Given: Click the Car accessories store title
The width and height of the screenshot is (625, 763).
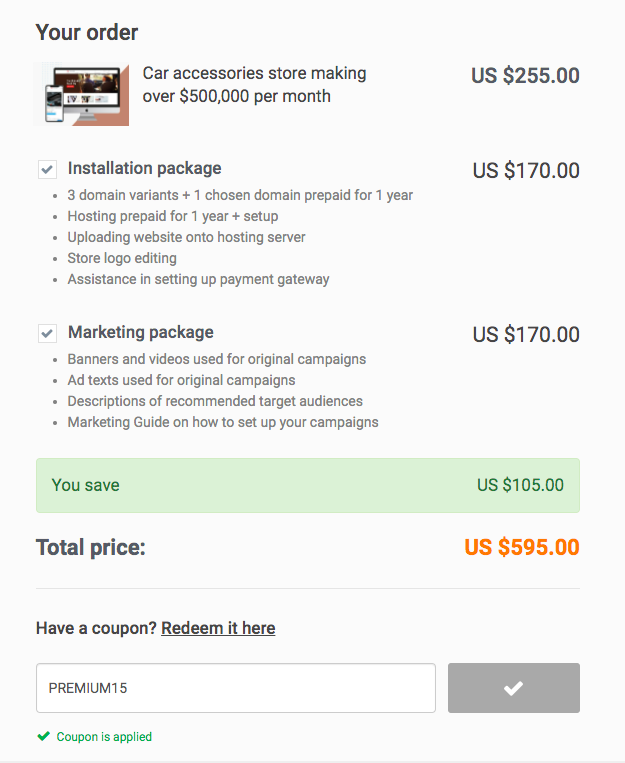Looking at the screenshot, I should coord(254,85).
